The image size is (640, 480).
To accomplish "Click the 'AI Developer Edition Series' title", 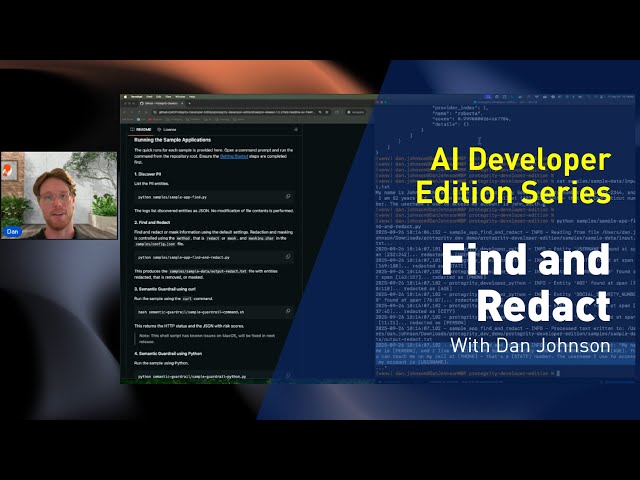I will [513, 176].
